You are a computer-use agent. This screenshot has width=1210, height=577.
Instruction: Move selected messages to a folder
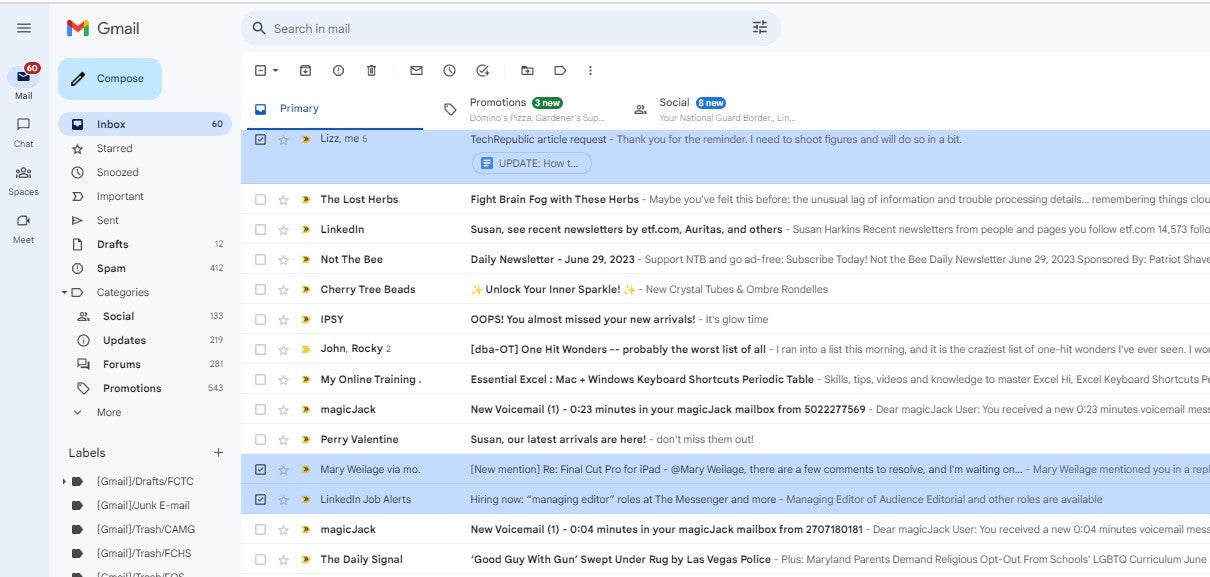[527, 70]
